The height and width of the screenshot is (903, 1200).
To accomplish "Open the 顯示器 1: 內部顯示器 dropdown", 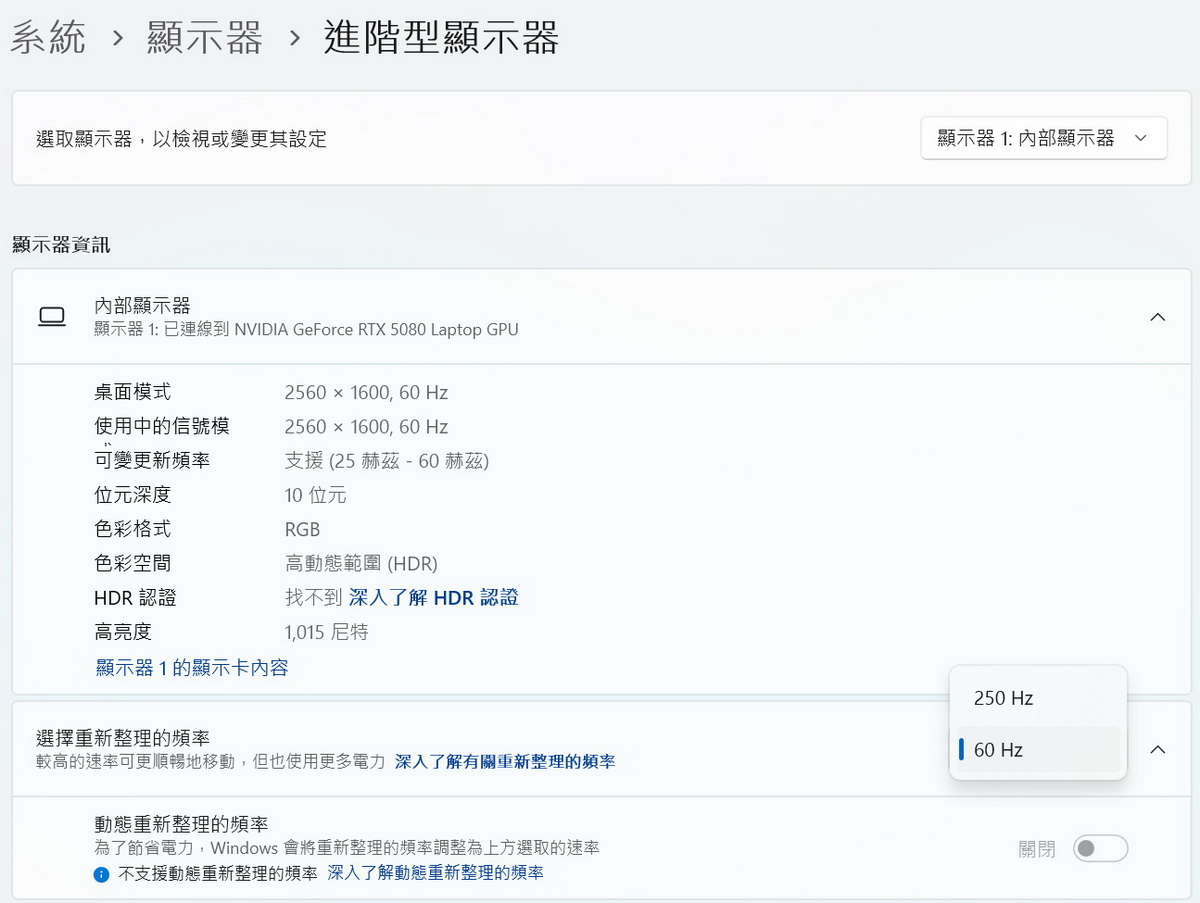I will [1043, 139].
